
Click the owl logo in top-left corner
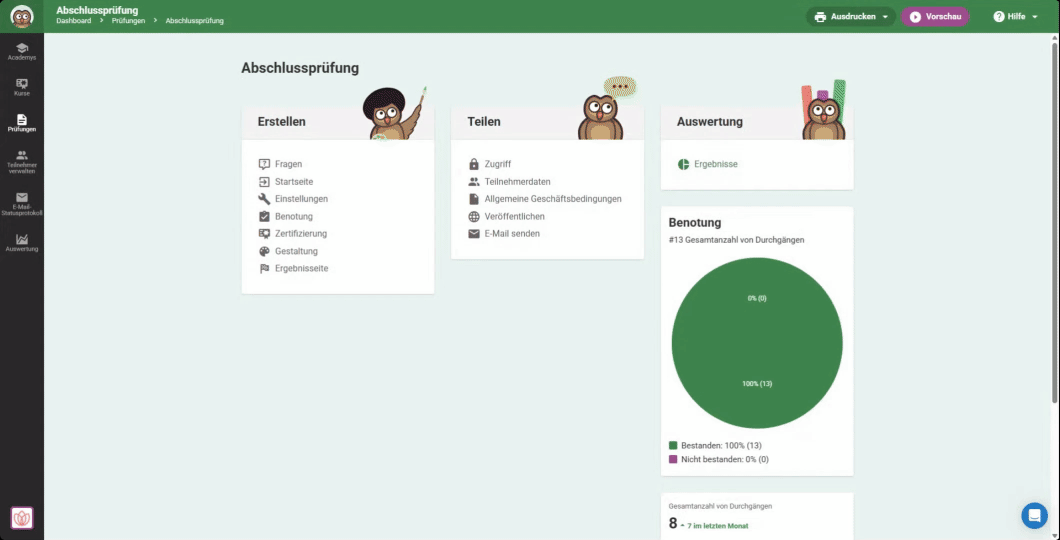pos(22,16)
